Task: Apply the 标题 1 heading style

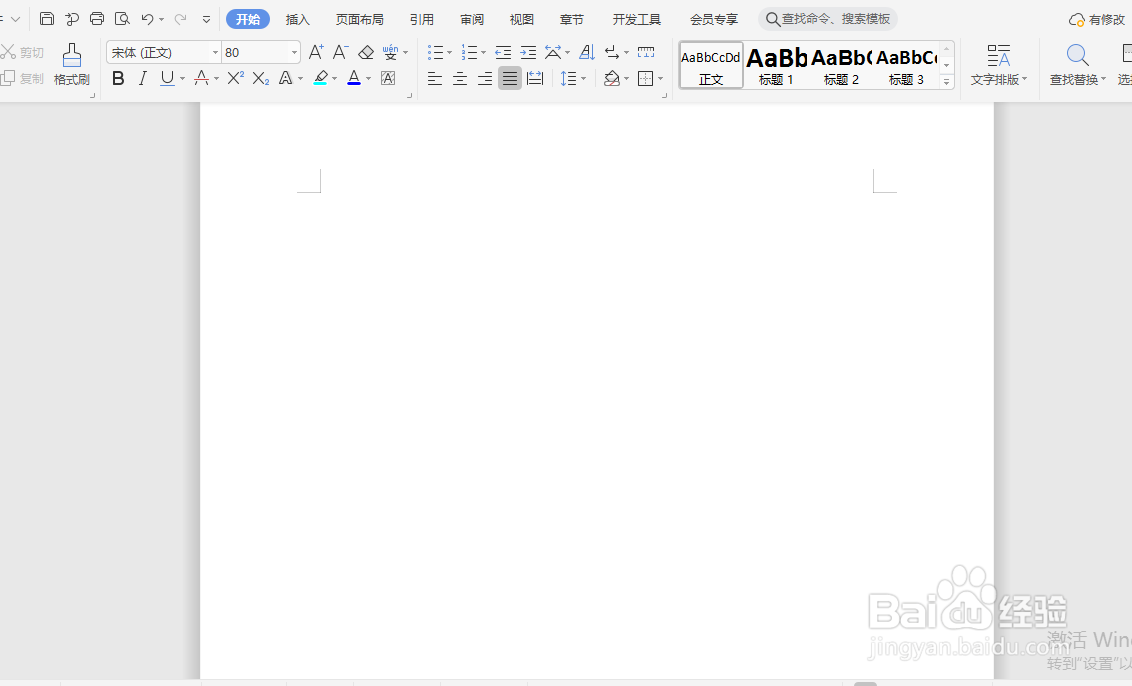Action: (776, 65)
